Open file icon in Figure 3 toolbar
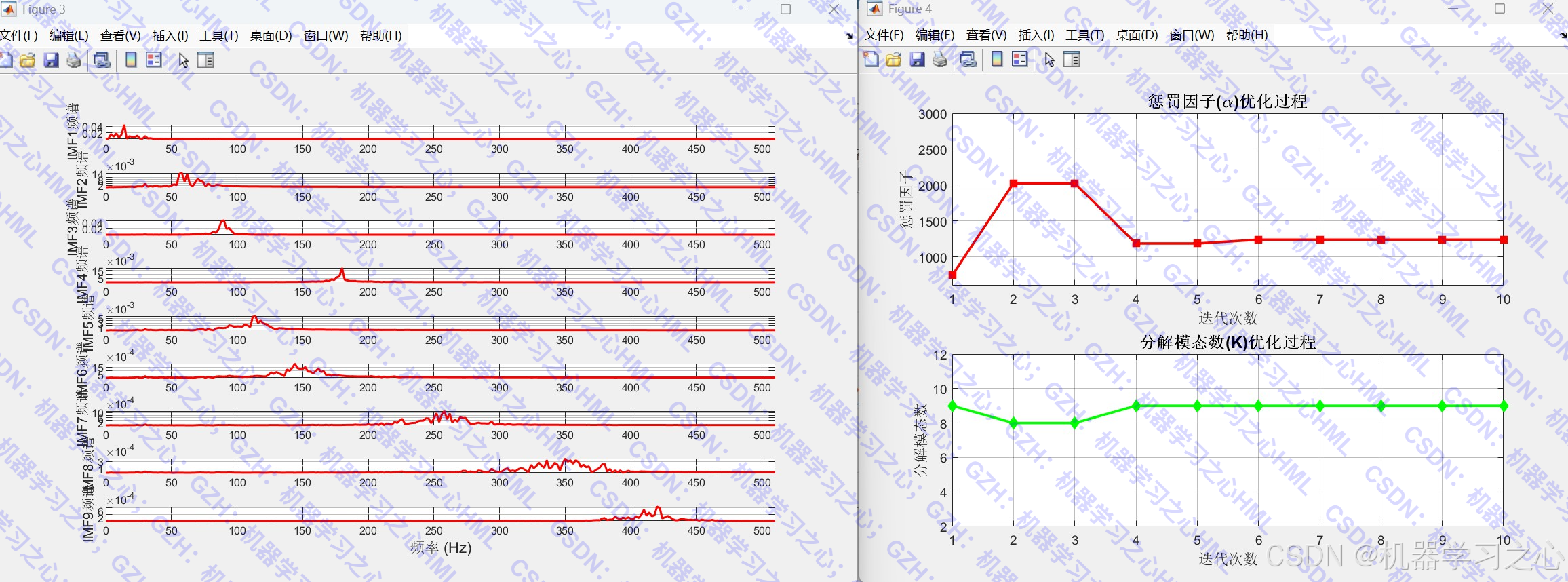Screen dimensions: 1568x582 click(x=28, y=60)
